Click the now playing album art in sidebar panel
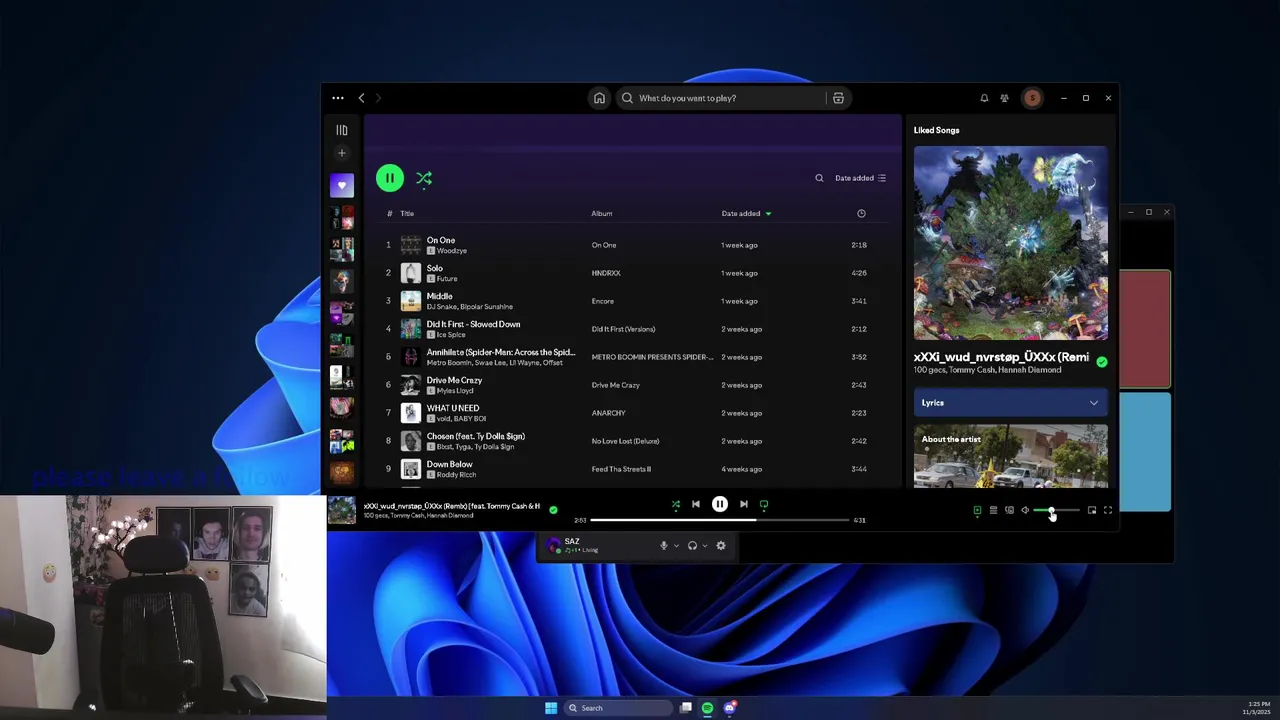The image size is (1280, 720). click(1011, 243)
